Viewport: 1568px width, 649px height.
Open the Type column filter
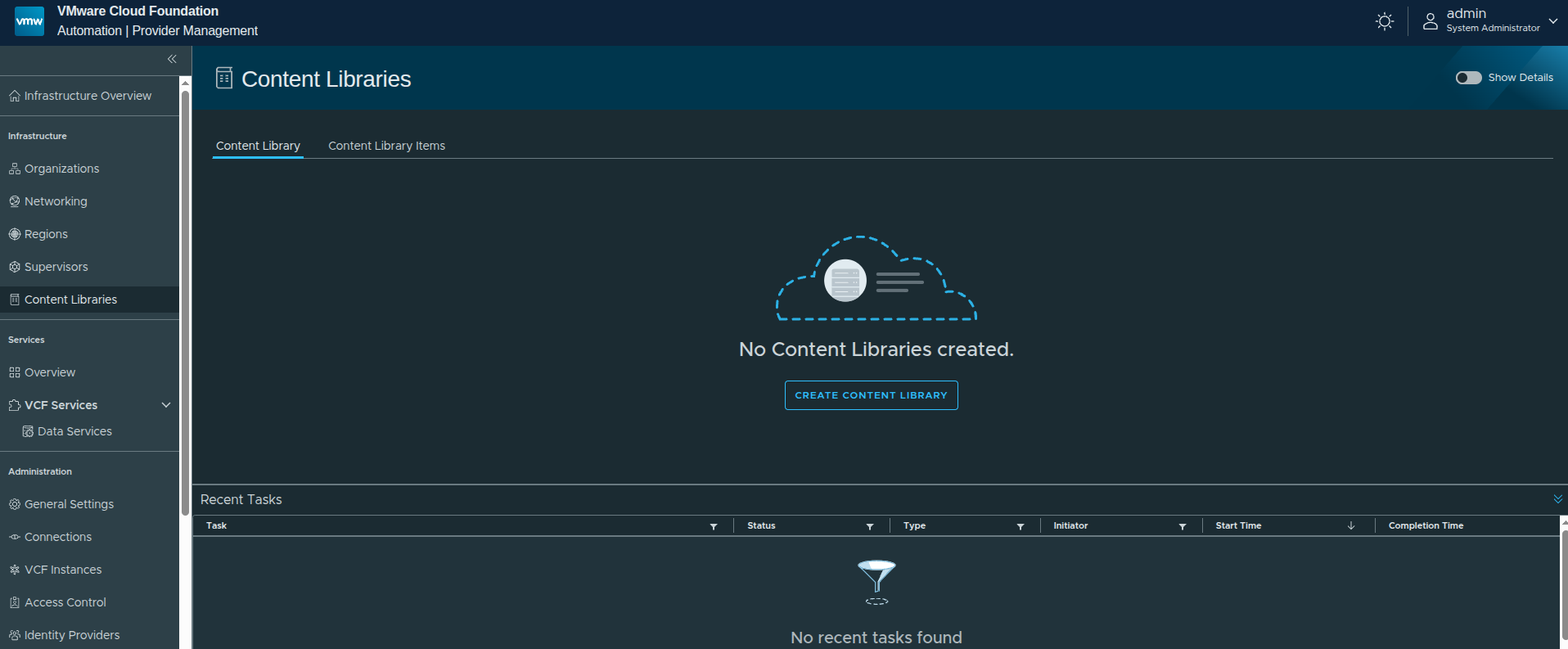click(x=1021, y=526)
